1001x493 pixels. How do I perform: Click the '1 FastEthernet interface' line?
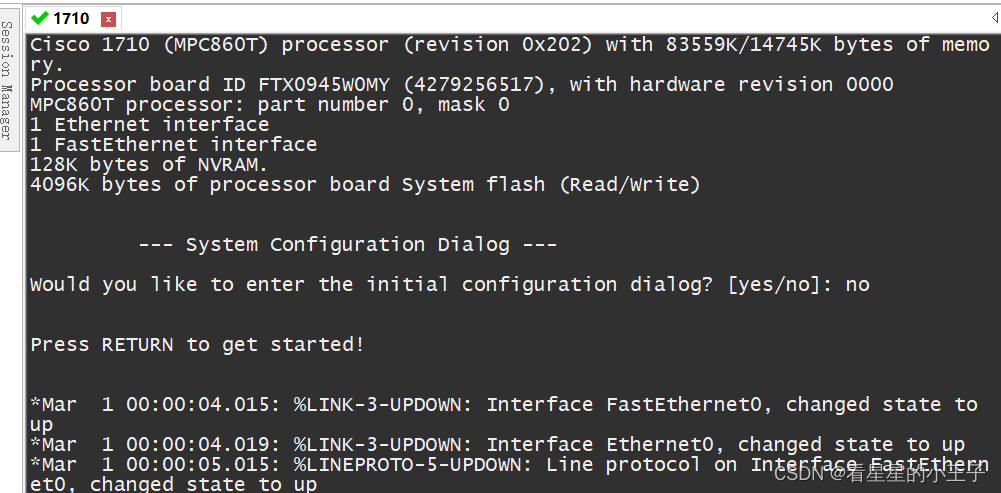click(174, 144)
